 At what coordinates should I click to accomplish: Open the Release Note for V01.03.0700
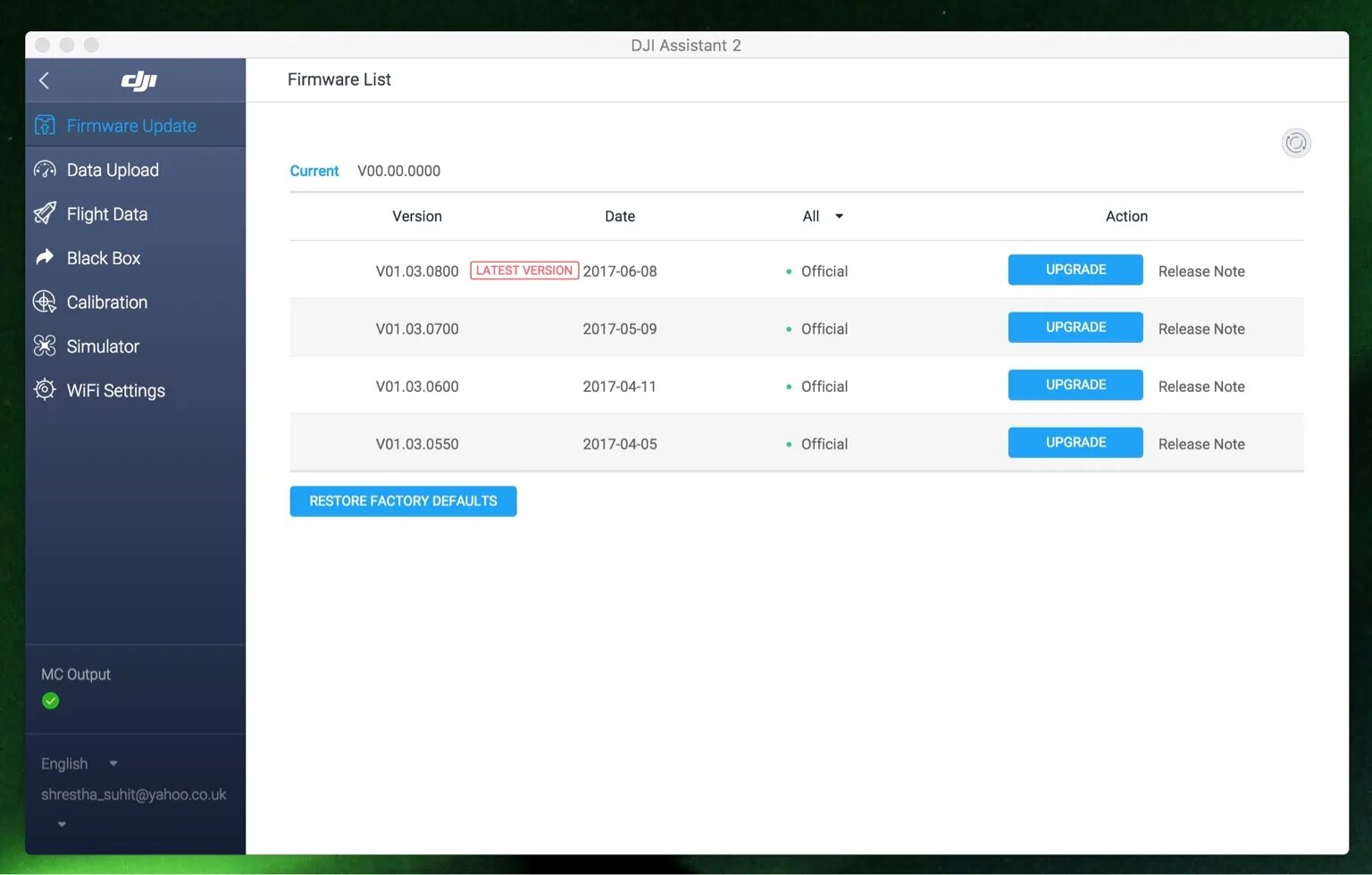[x=1201, y=329]
